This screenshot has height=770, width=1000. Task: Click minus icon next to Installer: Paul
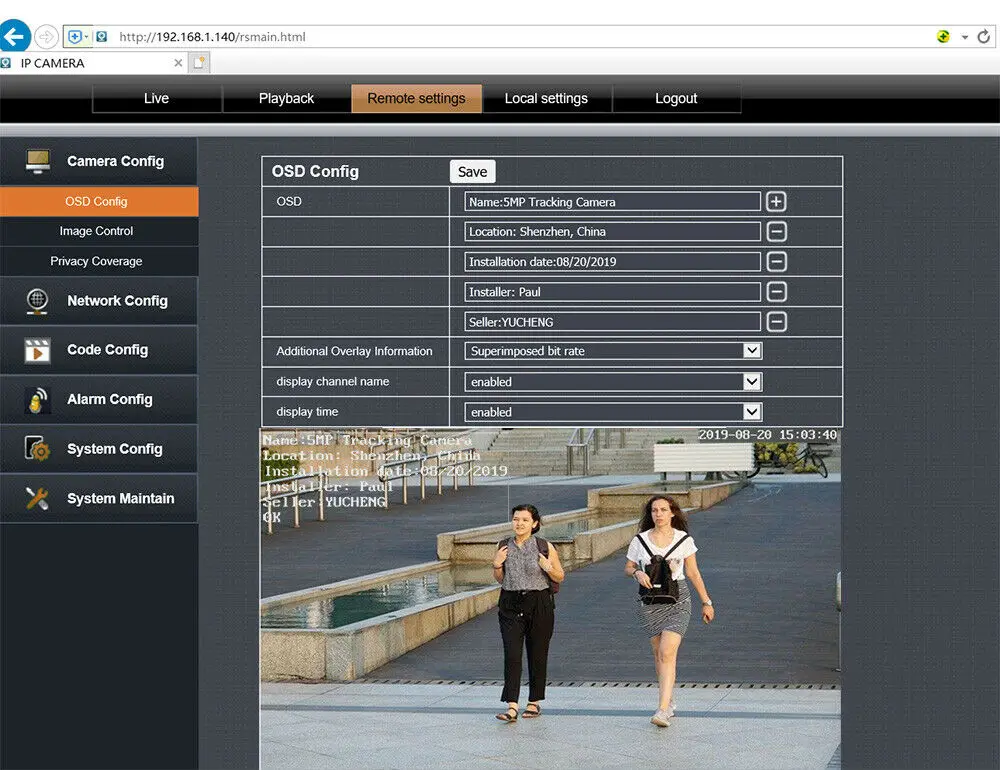click(x=776, y=292)
